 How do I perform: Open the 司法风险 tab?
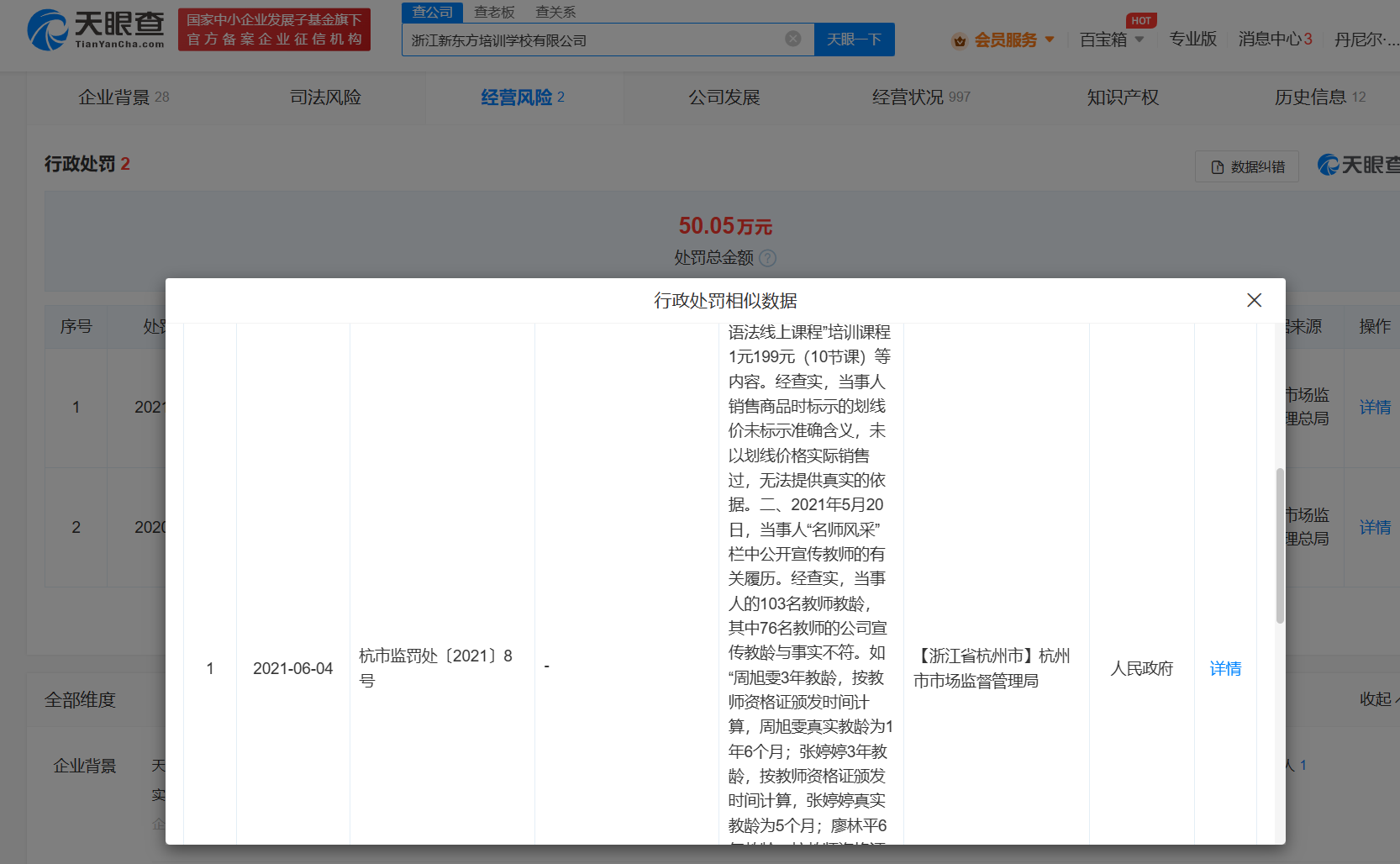(x=325, y=97)
